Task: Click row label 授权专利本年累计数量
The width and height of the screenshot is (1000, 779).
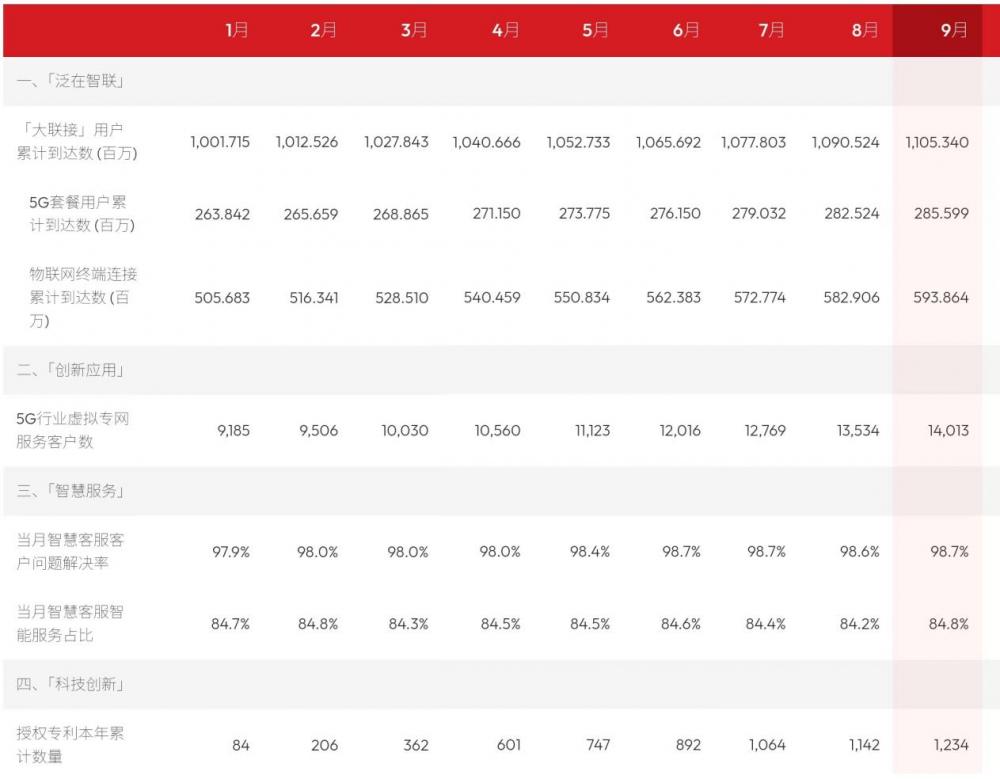Action: pos(70,745)
